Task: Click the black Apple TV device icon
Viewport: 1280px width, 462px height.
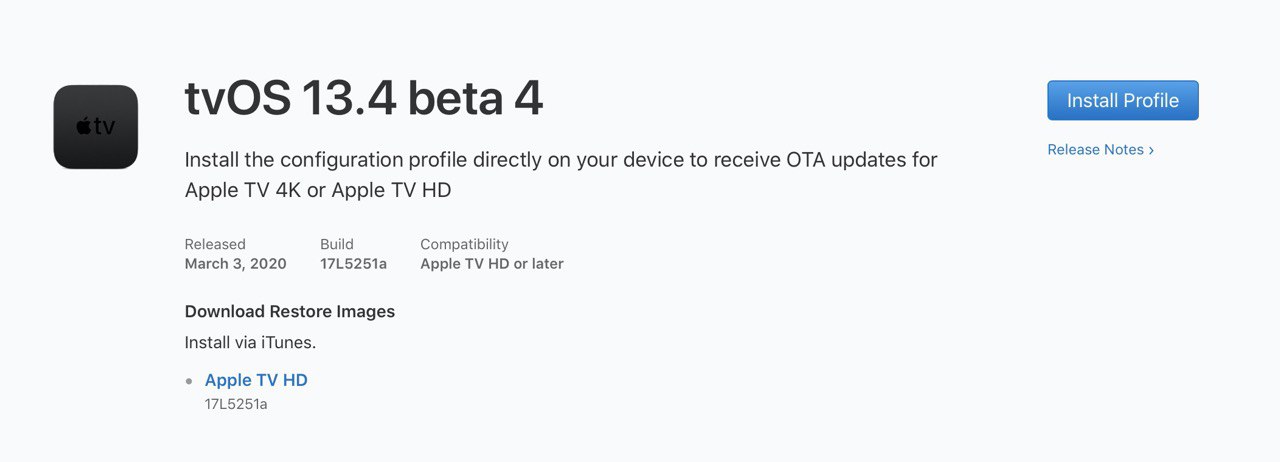Action: point(96,127)
